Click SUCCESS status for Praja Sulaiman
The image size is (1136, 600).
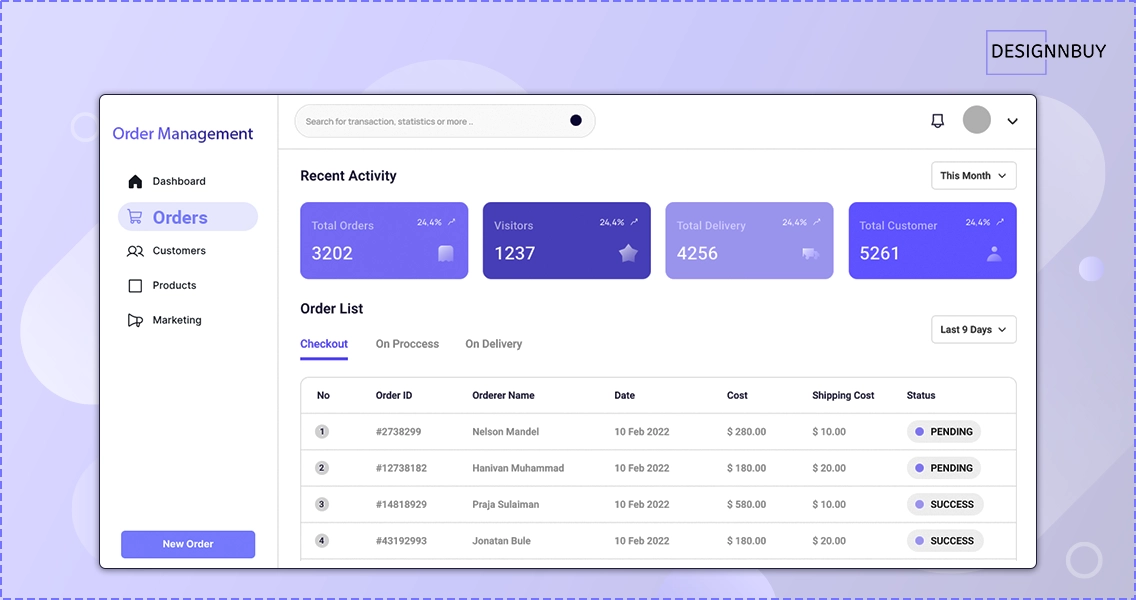point(945,504)
